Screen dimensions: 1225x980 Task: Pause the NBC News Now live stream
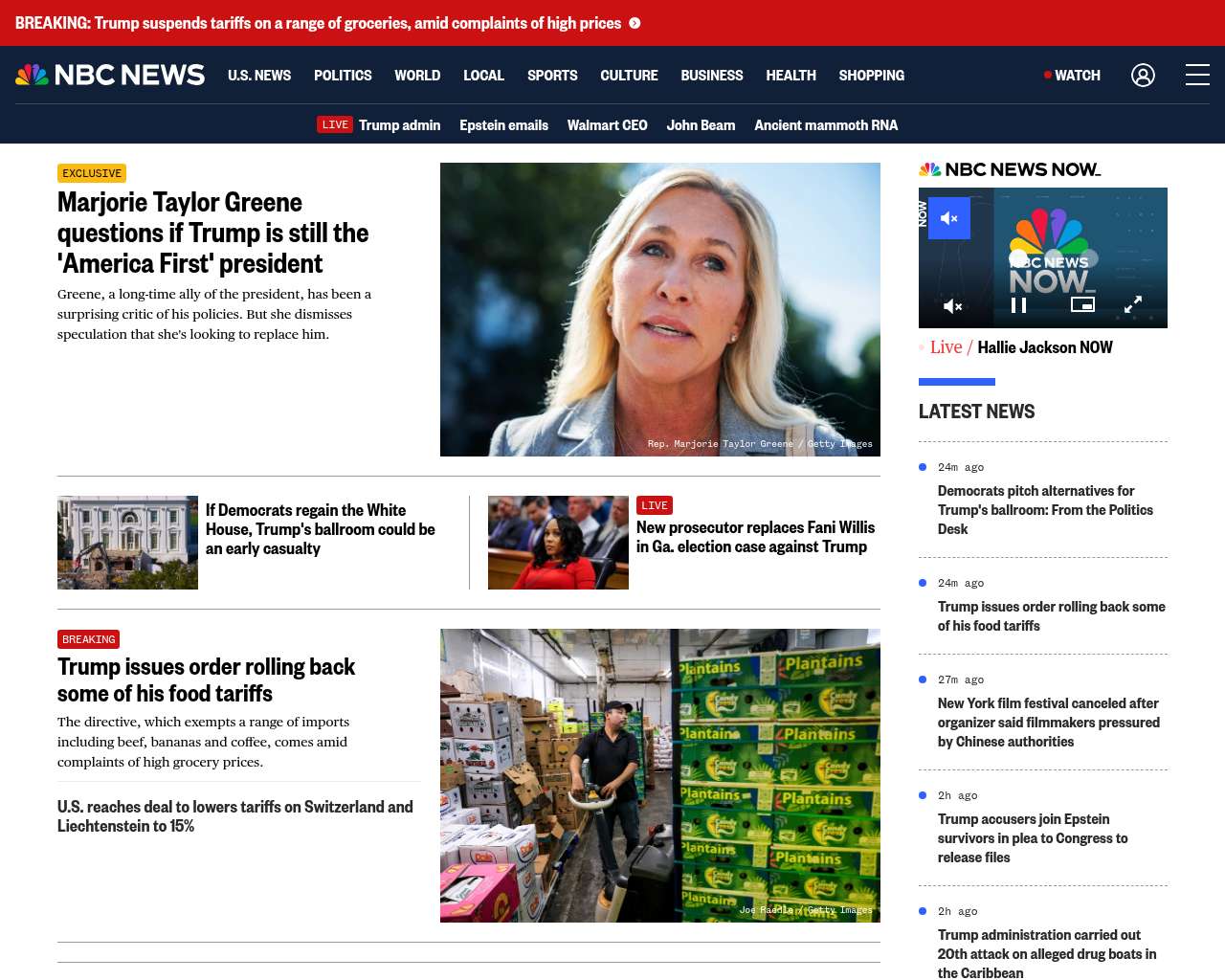pyautogui.click(x=1019, y=305)
